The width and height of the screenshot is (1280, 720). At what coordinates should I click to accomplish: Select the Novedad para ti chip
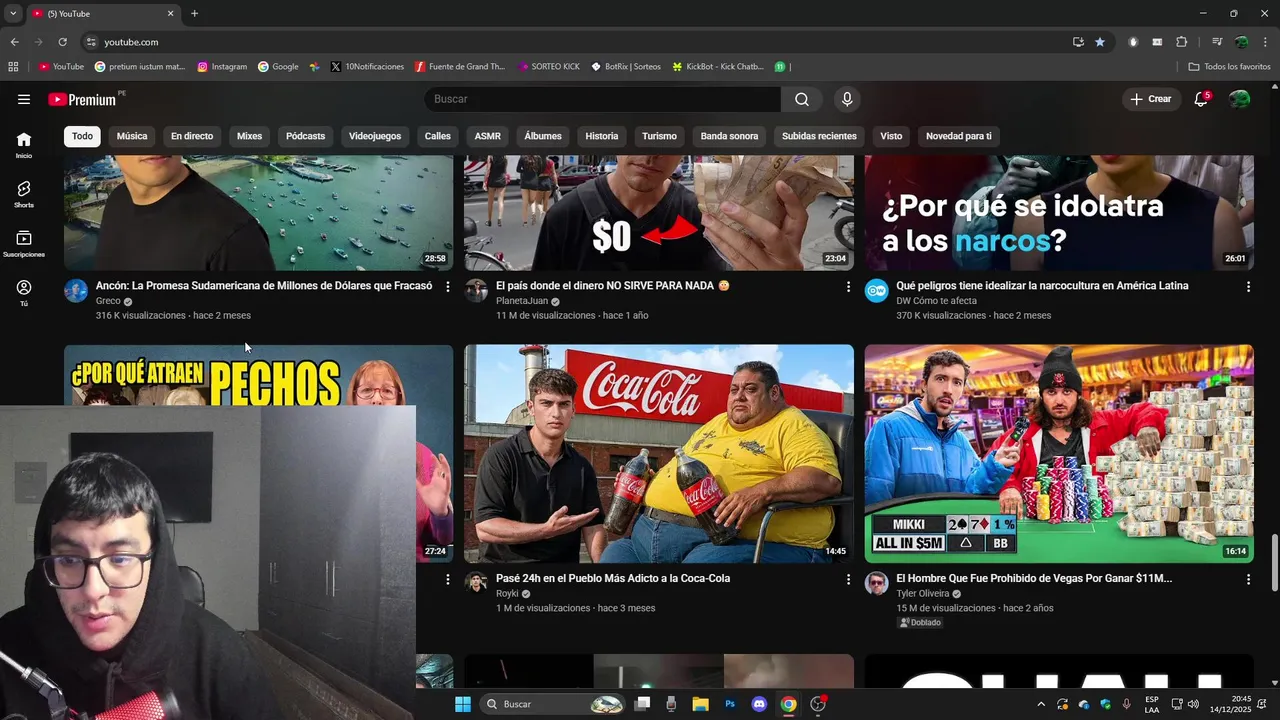959,136
